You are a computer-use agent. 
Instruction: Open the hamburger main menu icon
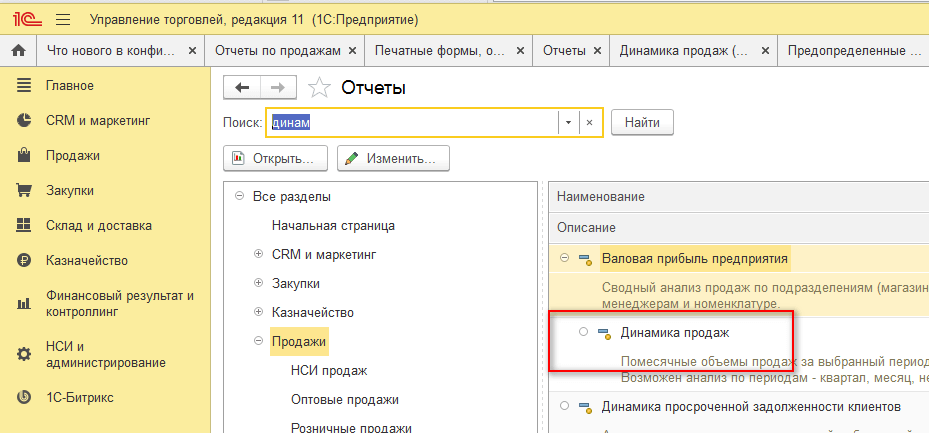pyautogui.click(x=62, y=20)
